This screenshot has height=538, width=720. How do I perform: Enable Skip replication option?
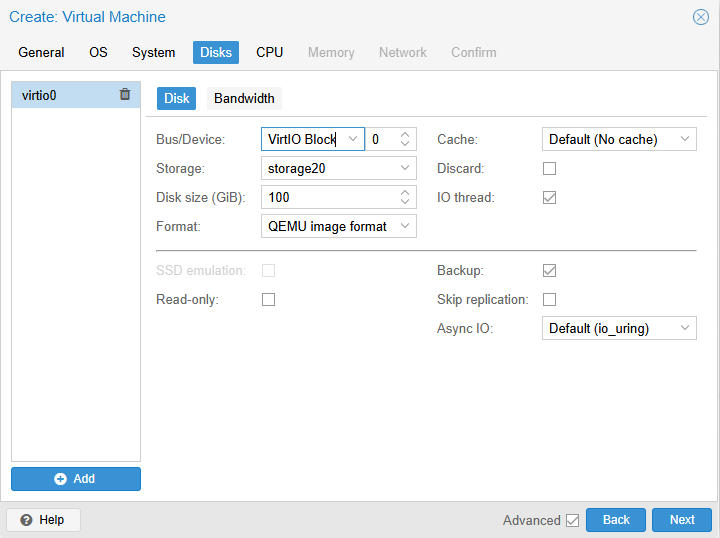click(549, 300)
